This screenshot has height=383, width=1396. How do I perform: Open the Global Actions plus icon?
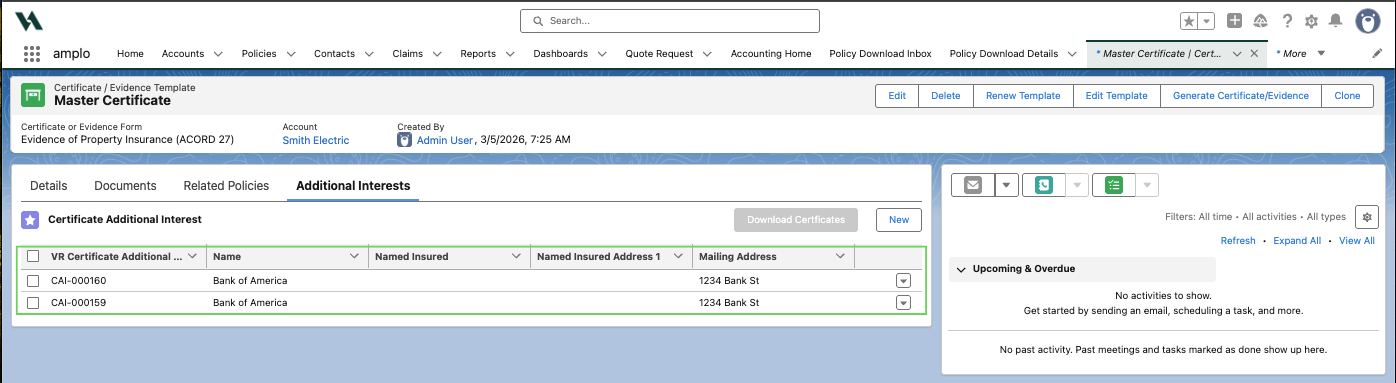click(x=1235, y=20)
